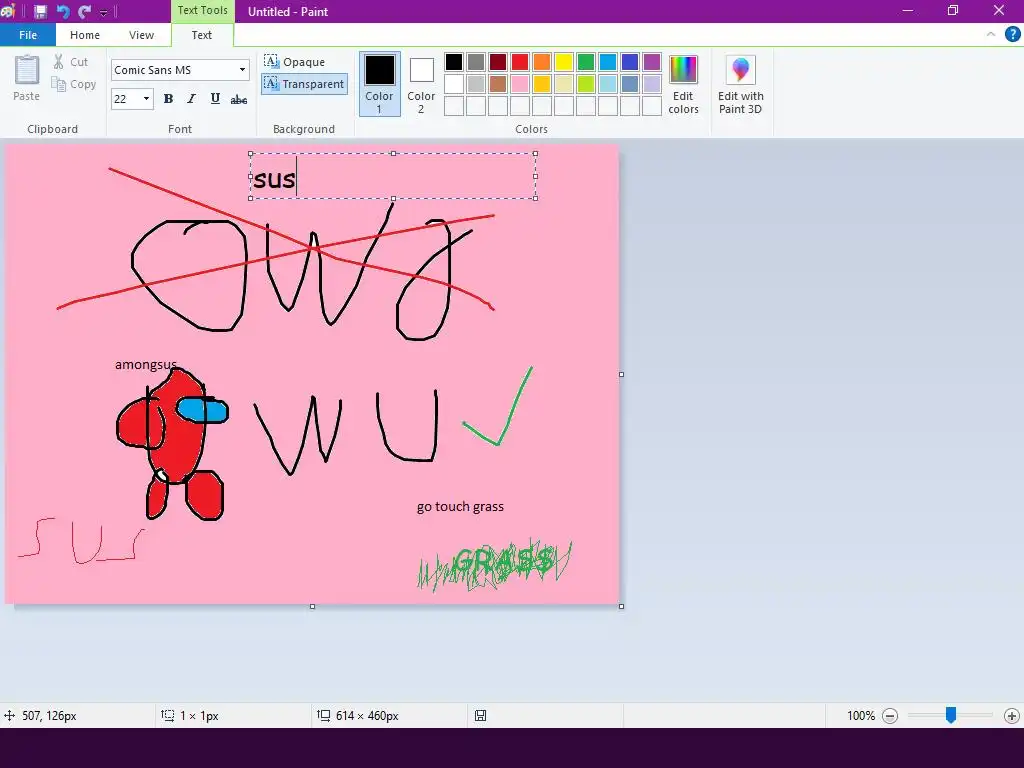
Task: Select the Text tab
Action: tap(202, 35)
